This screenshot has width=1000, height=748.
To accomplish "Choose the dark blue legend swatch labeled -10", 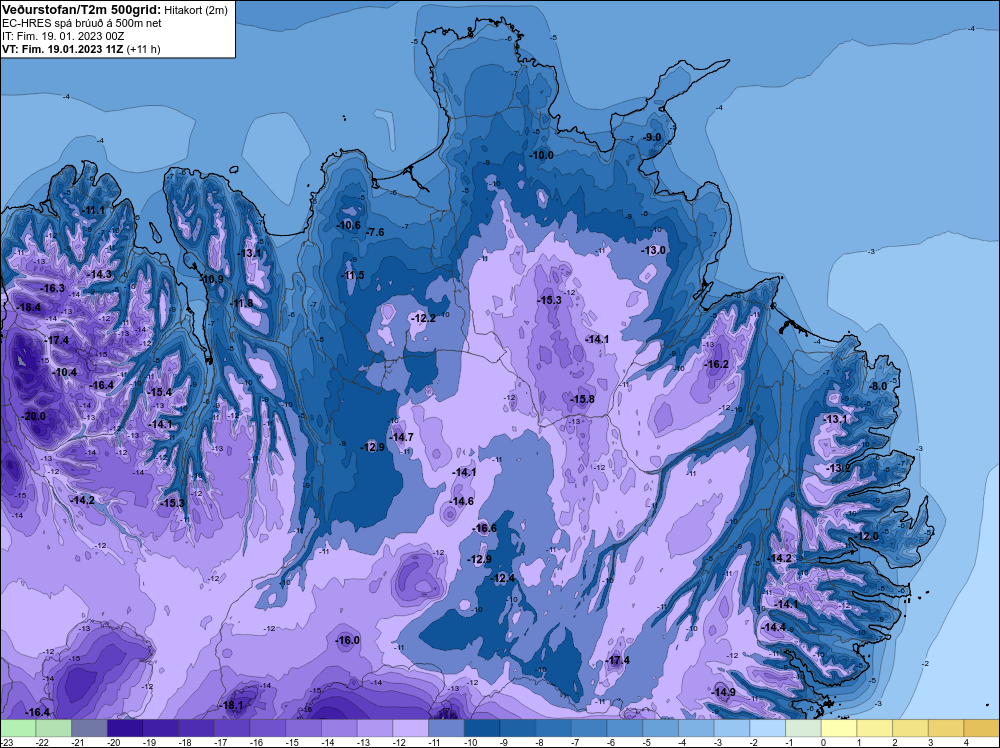I will point(482,728).
